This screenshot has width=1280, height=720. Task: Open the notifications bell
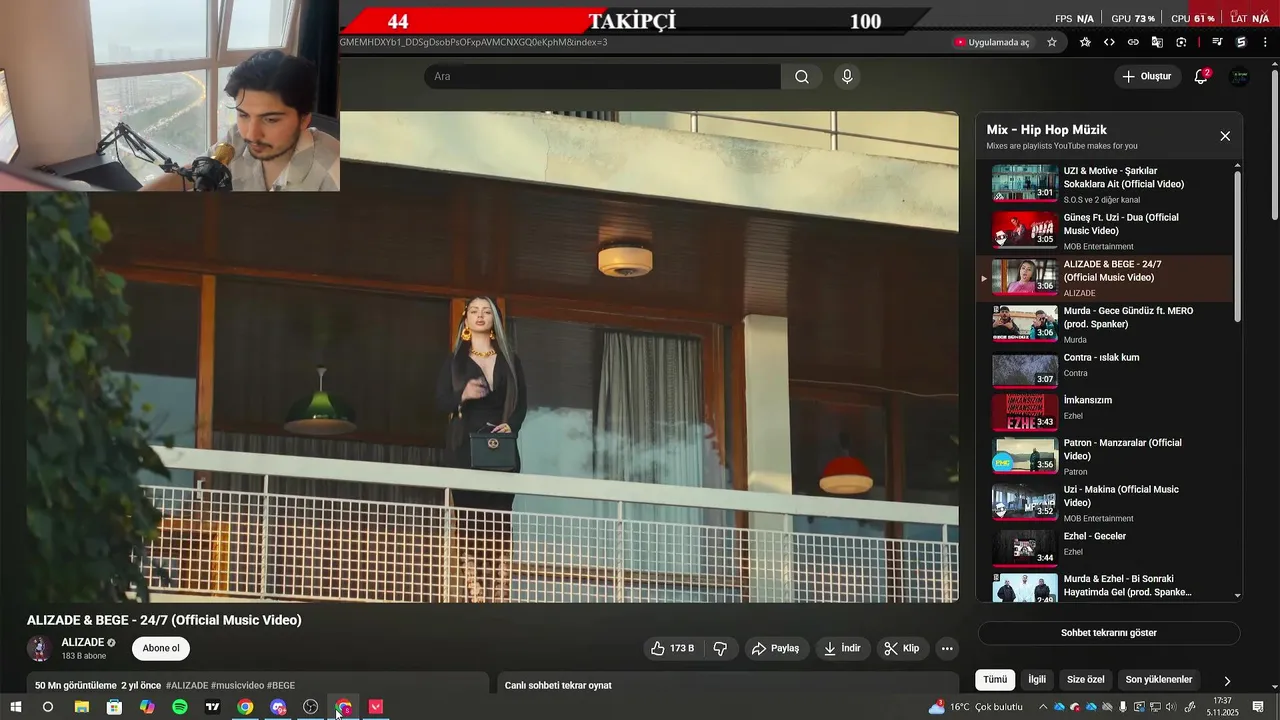[1202, 76]
